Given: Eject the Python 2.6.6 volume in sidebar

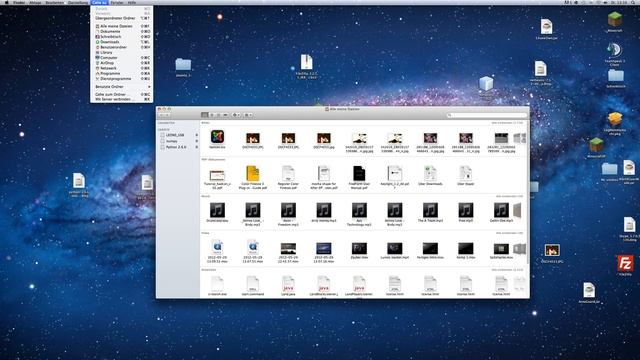Looking at the screenshot, I should [x=196, y=147].
